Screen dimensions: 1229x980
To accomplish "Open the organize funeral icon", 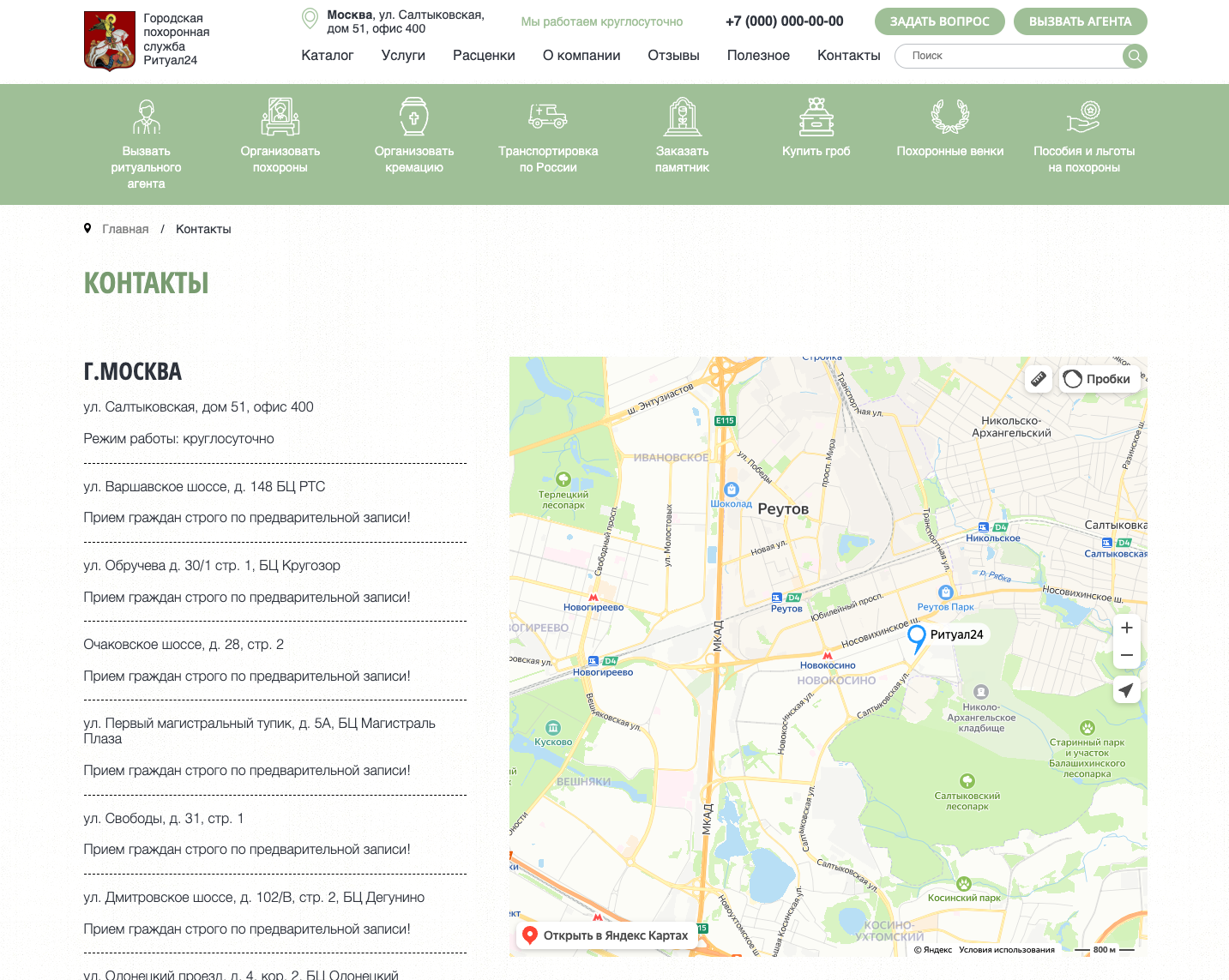I will click(x=280, y=117).
